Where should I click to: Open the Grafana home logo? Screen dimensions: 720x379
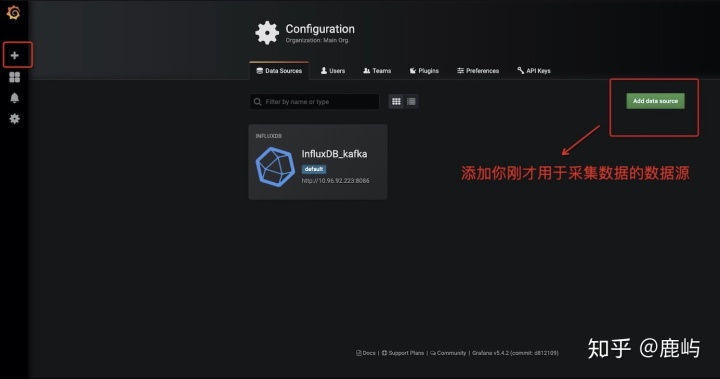point(14,12)
